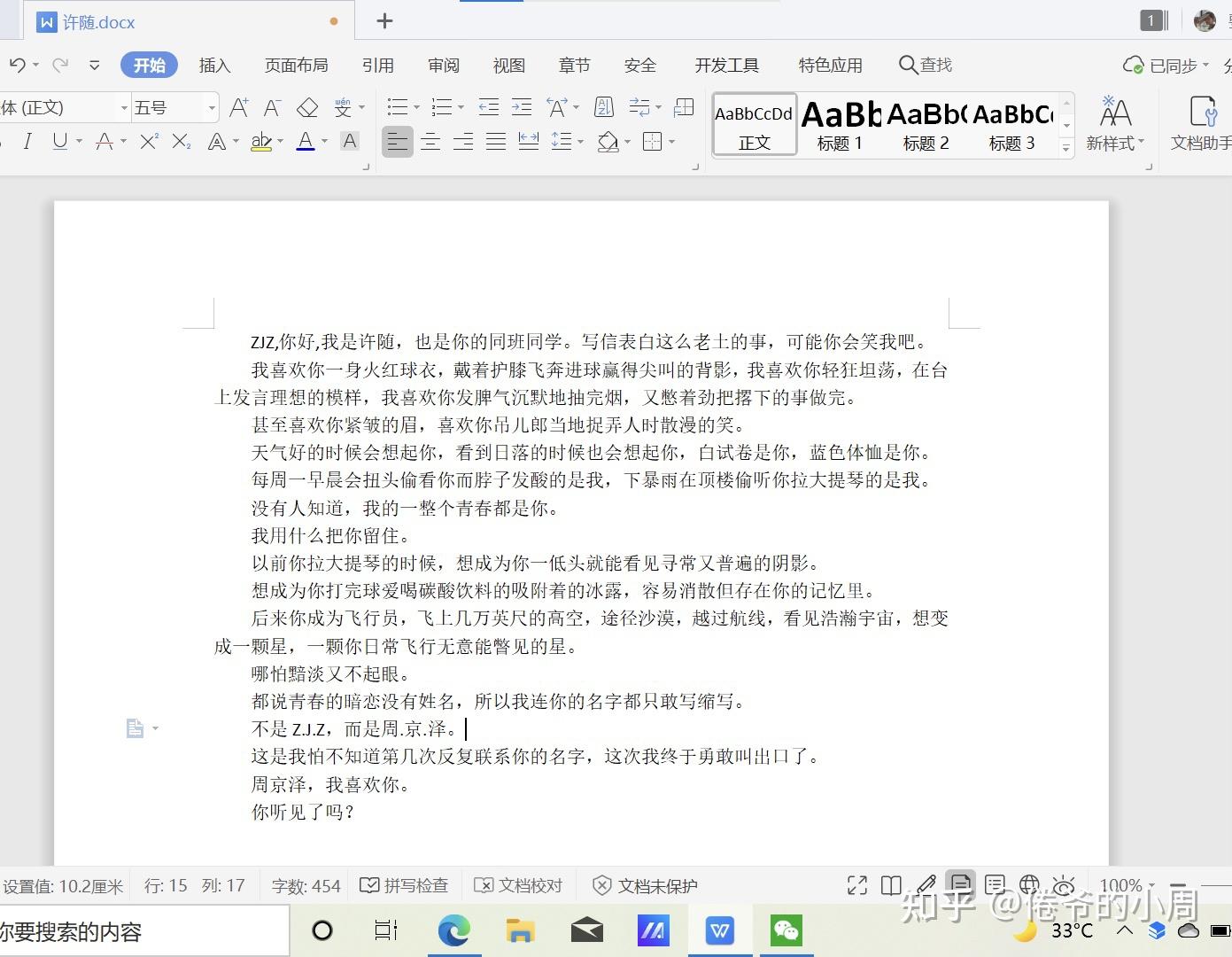
Task: Apply superscript X² formatting
Action: pyautogui.click(x=149, y=141)
